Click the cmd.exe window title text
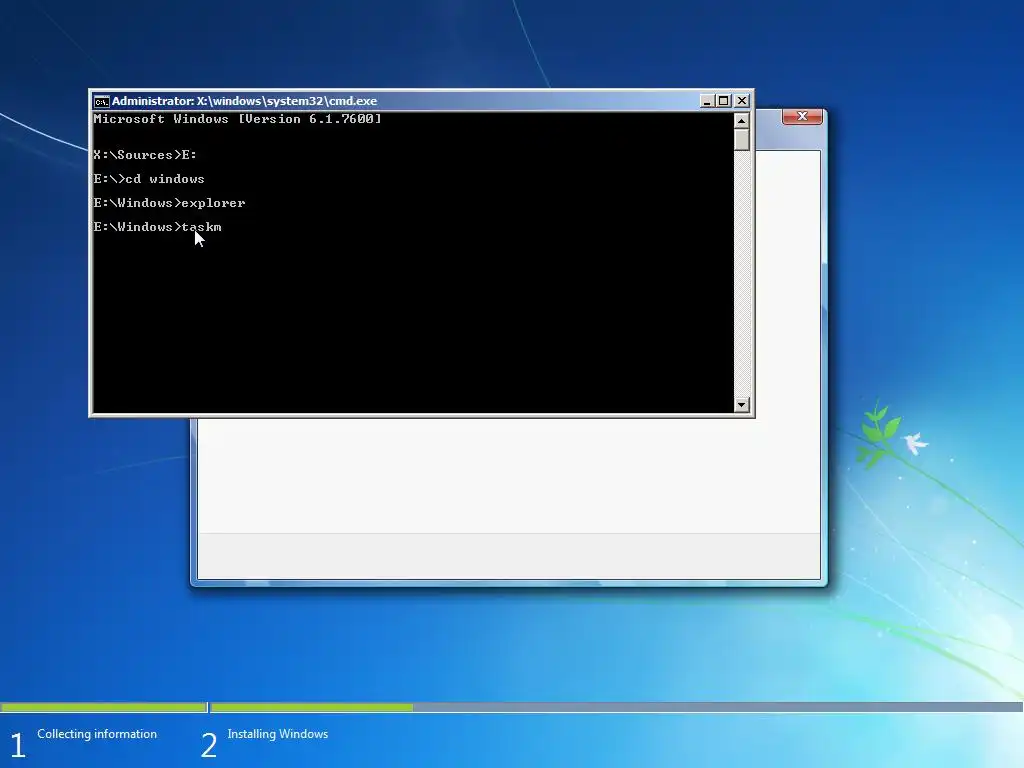Viewport: 1024px width, 768px height. point(244,101)
